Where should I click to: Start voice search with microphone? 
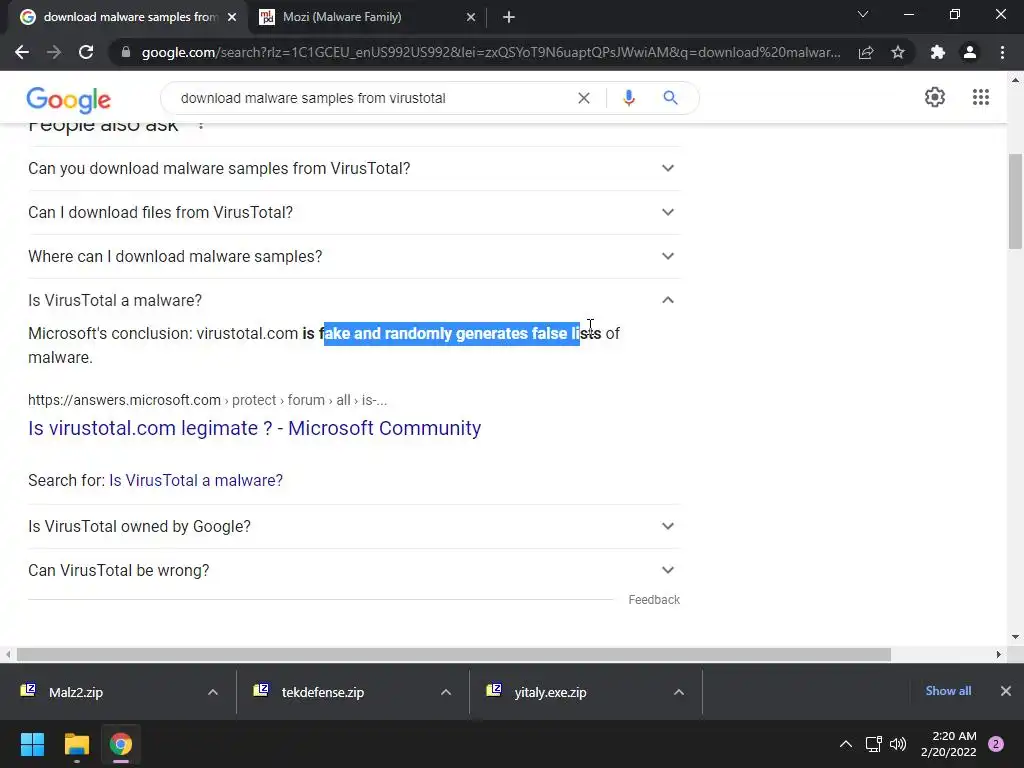(628, 98)
